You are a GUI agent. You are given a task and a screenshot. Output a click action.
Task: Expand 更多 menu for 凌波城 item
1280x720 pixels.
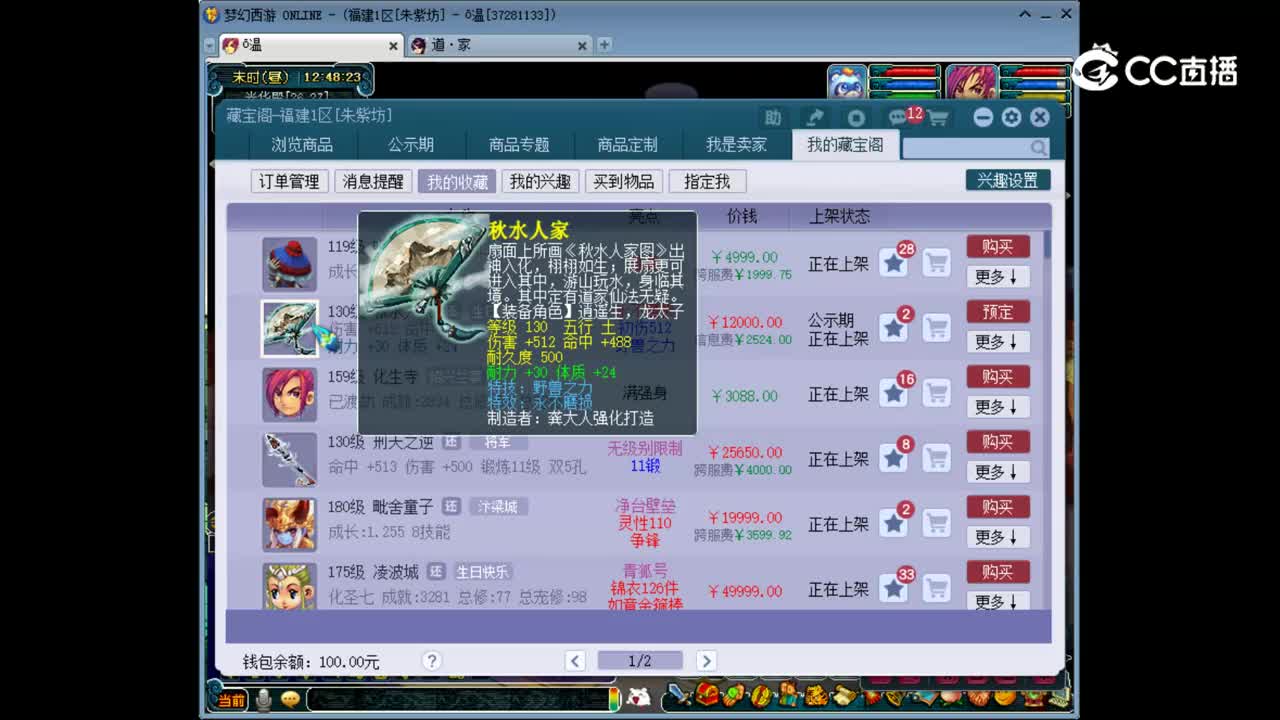pos(997,601)
